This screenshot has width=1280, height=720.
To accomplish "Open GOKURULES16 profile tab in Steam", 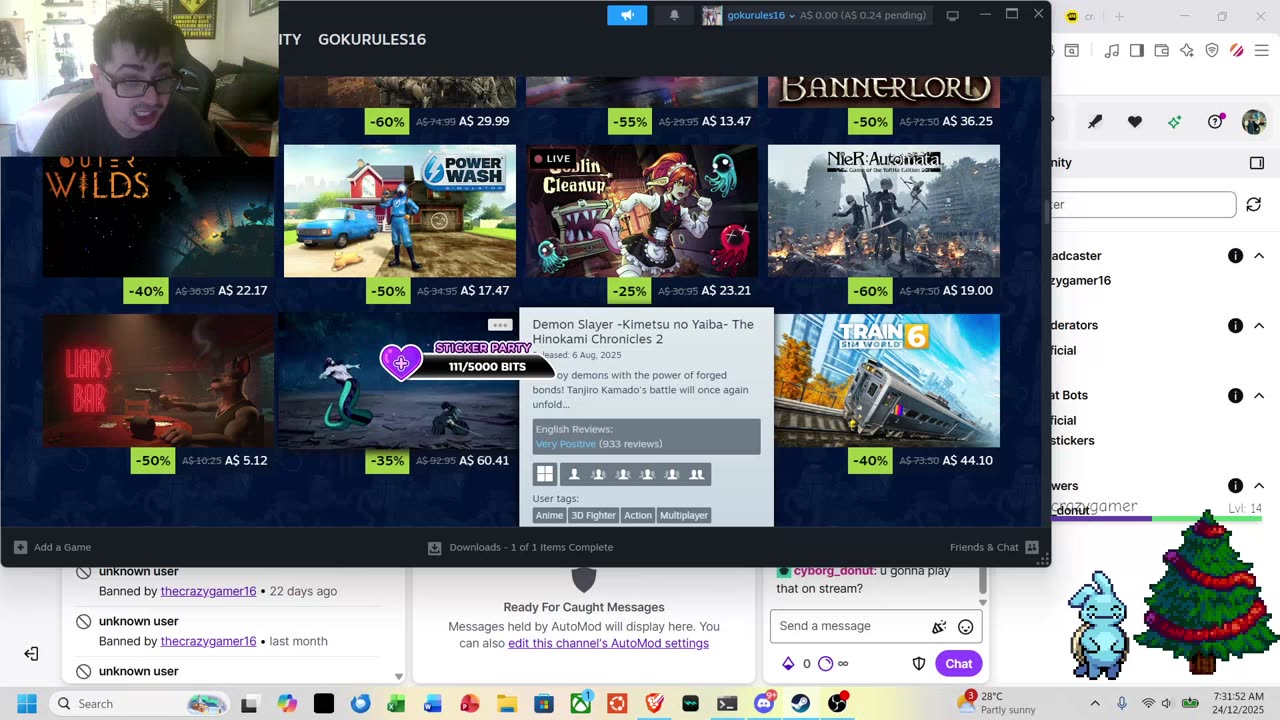I will coord(372,39).
